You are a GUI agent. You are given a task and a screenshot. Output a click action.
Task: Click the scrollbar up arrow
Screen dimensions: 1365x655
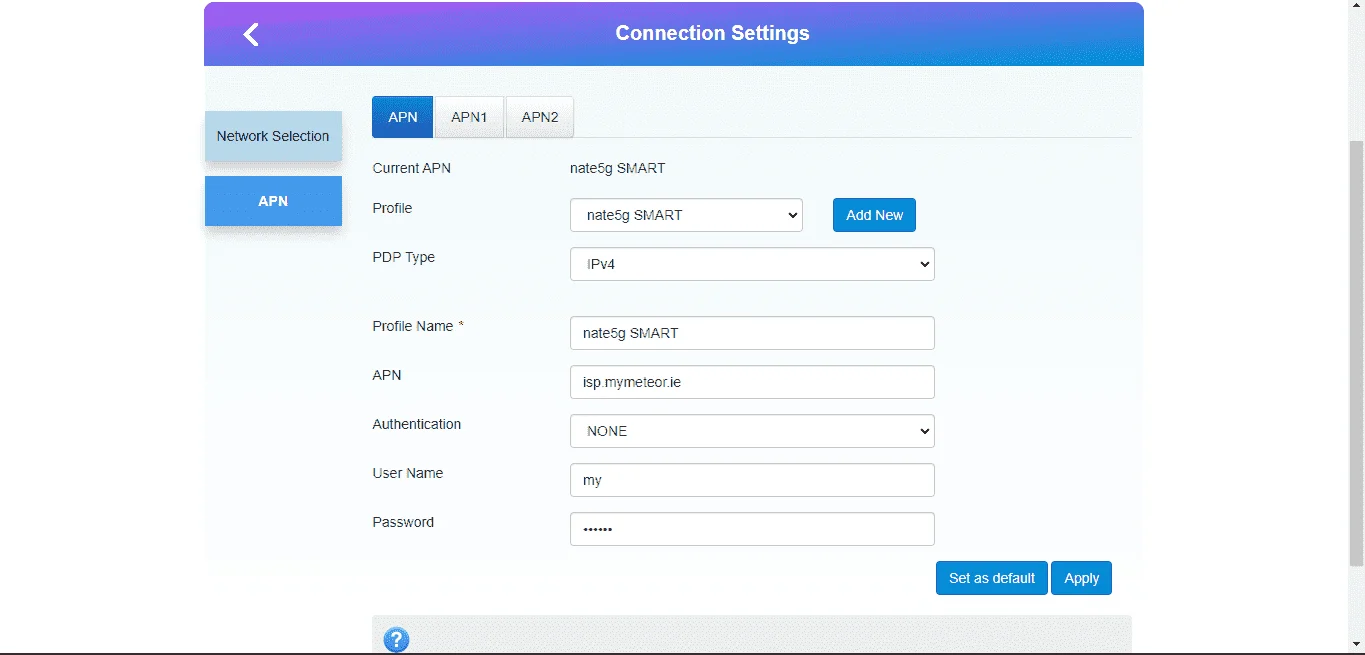click(x=1356, y=8)
